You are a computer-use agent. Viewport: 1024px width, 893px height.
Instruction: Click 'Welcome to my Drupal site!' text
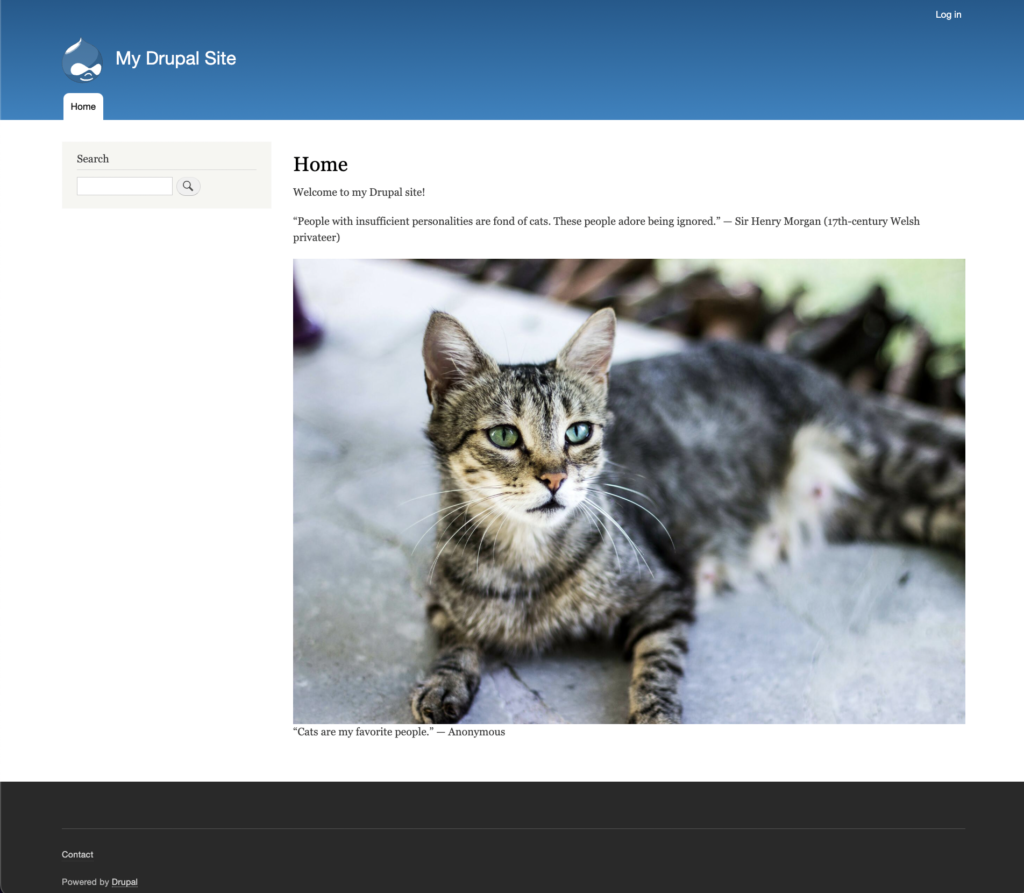pos(359,192)
